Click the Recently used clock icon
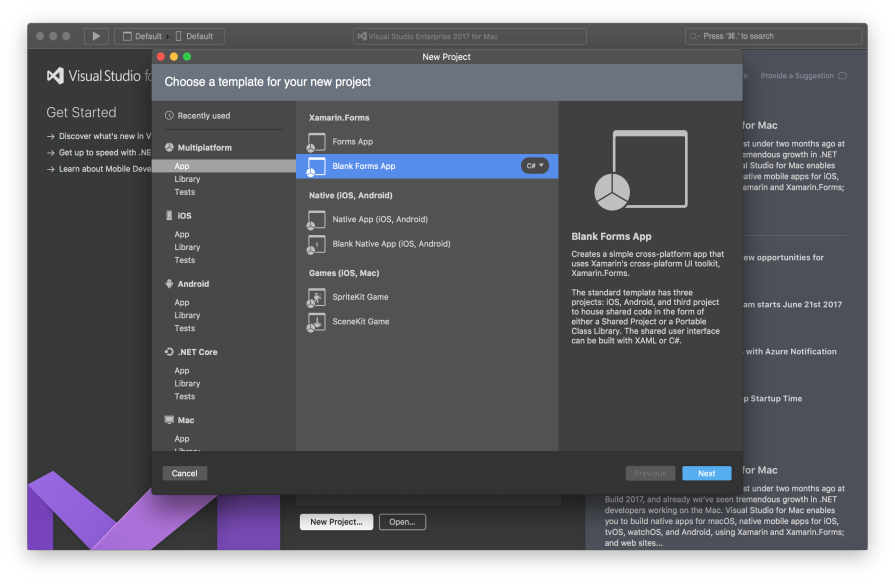 [x=169, y=115]
